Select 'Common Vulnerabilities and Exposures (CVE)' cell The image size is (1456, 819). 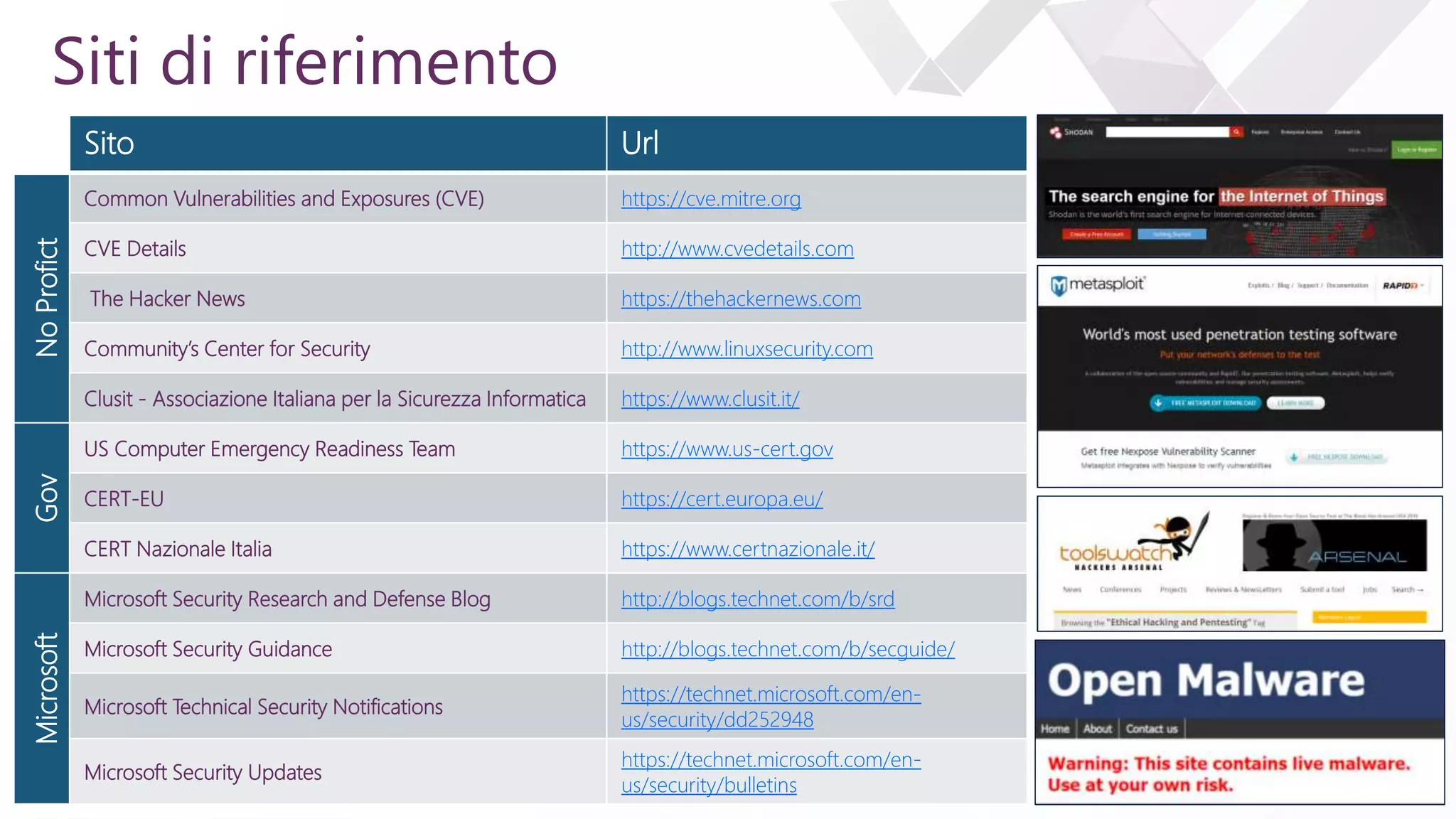pyautogui.click(x=338, y=199)
